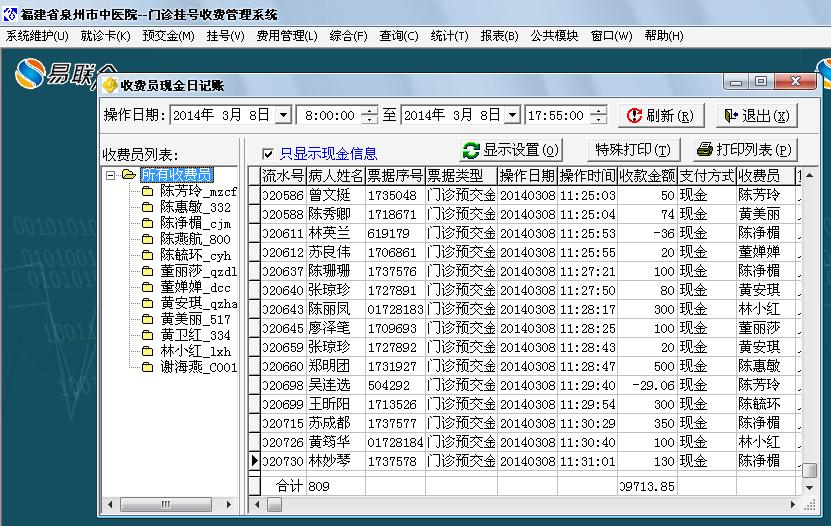
Task: Open the 报表(B) menu
Action: [x=500, y=36]
